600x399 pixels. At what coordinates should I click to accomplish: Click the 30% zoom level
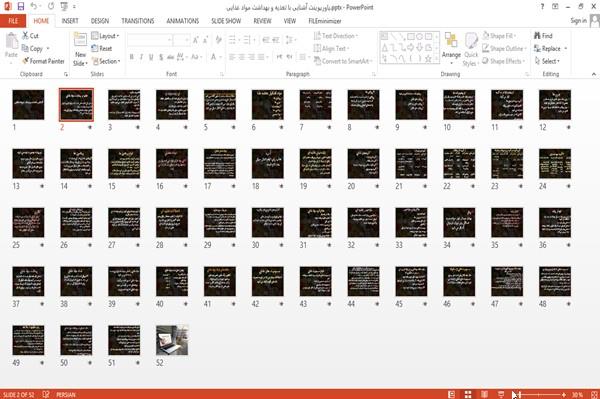click(x=577, y=394)
